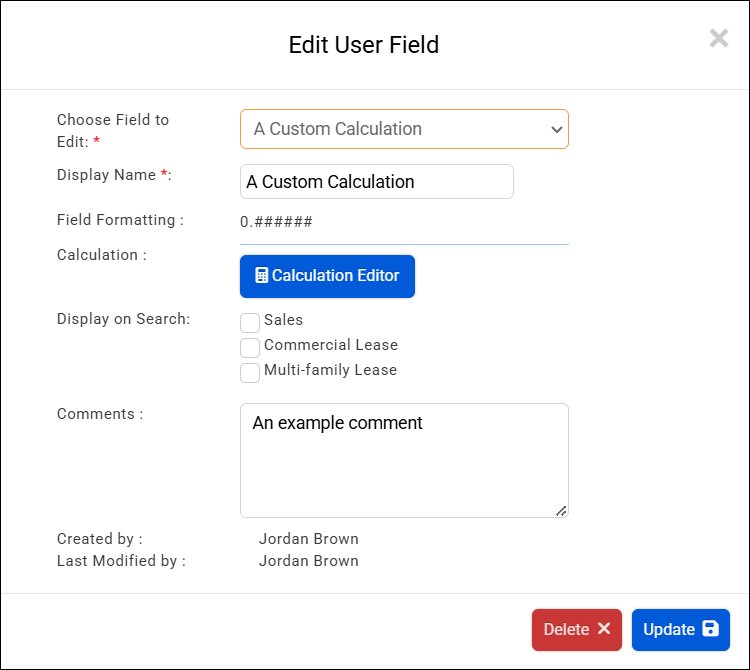
Task: Click the Edit User Field title
Action: coord(364,45)
